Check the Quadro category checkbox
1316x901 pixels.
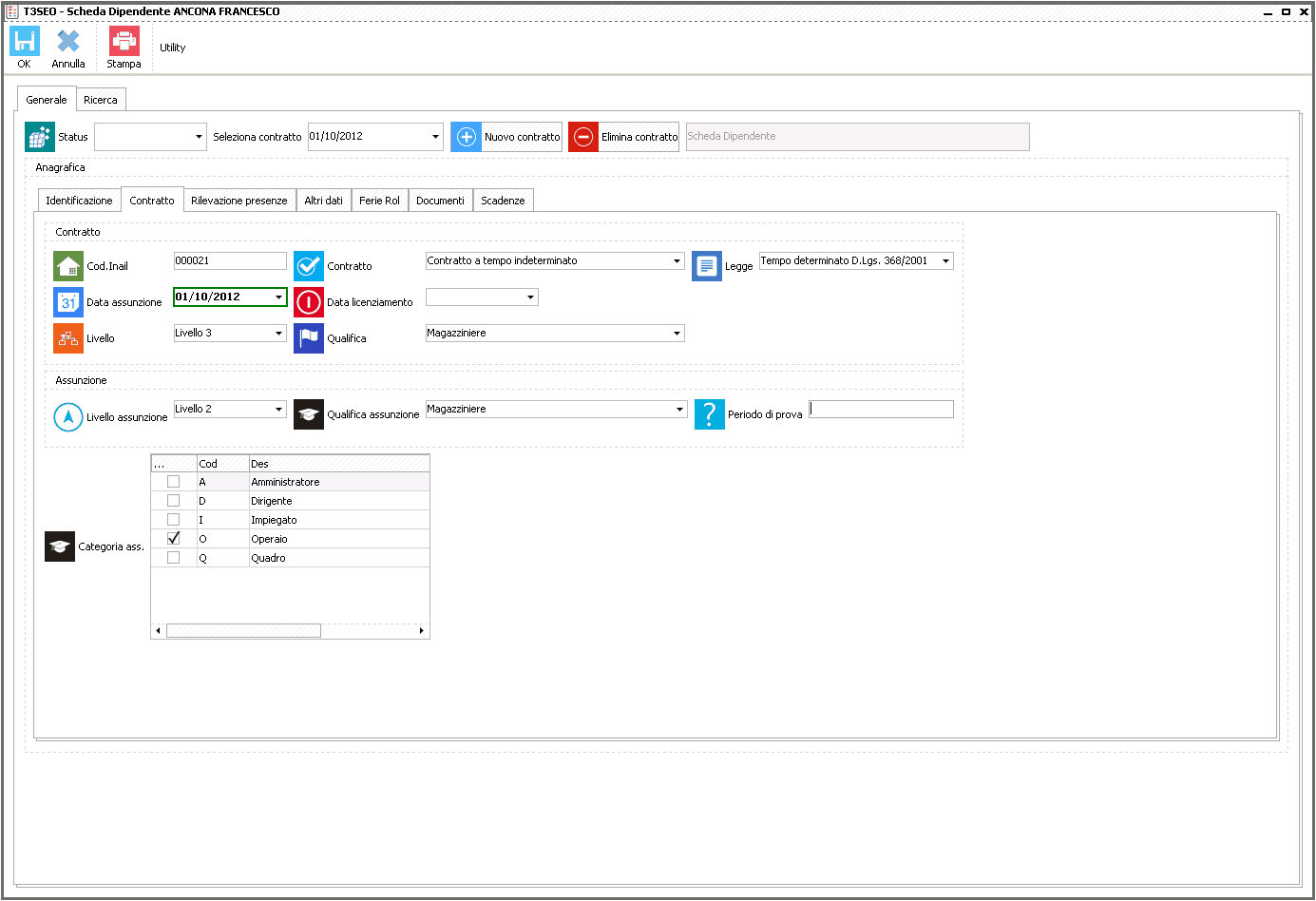[x=173, y=558]
